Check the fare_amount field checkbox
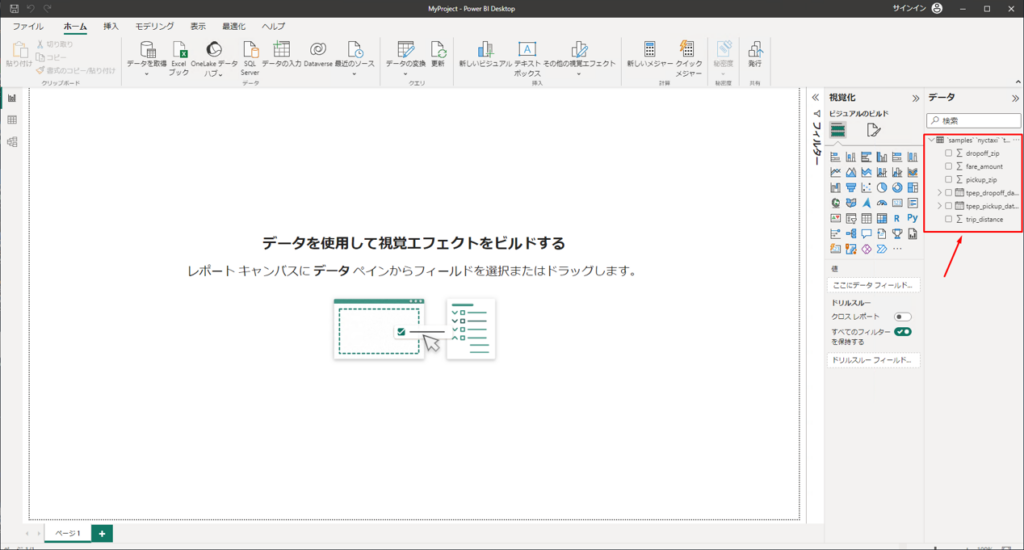 (948, 166)
